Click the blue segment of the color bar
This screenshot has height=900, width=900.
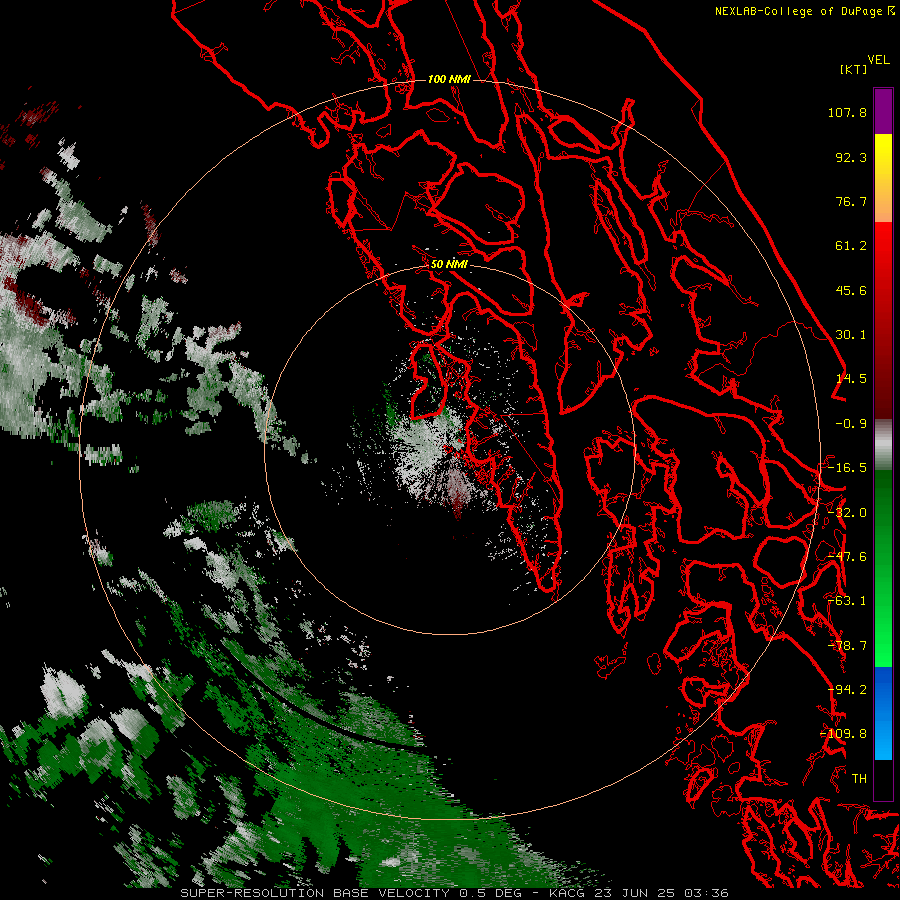(x=883, y=713)
